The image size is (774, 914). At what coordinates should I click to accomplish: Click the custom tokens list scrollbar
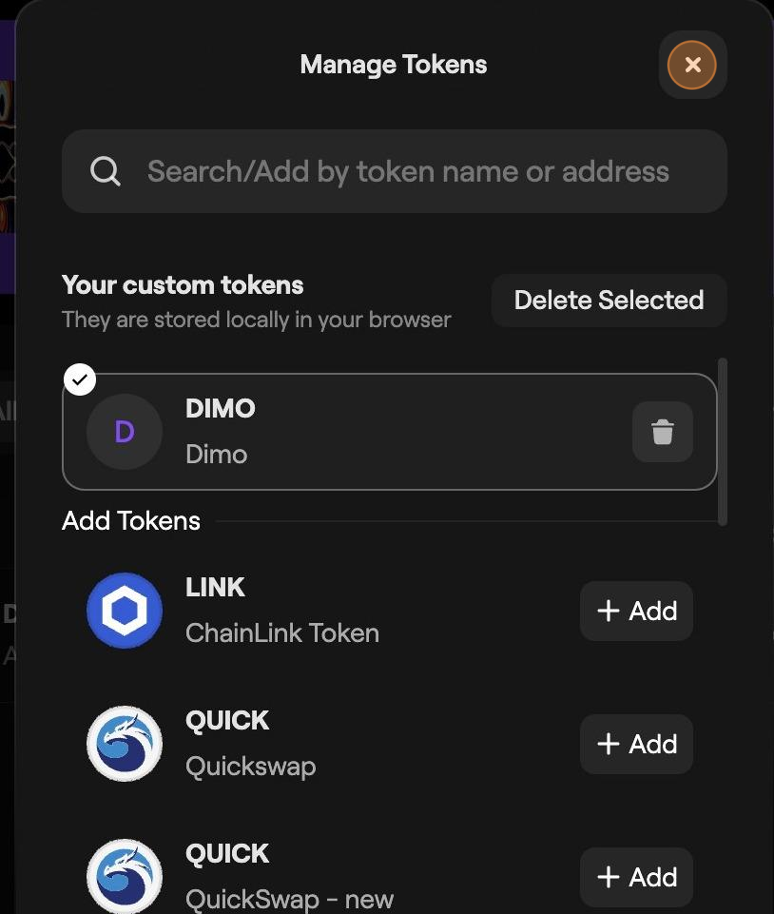point(723,442)
